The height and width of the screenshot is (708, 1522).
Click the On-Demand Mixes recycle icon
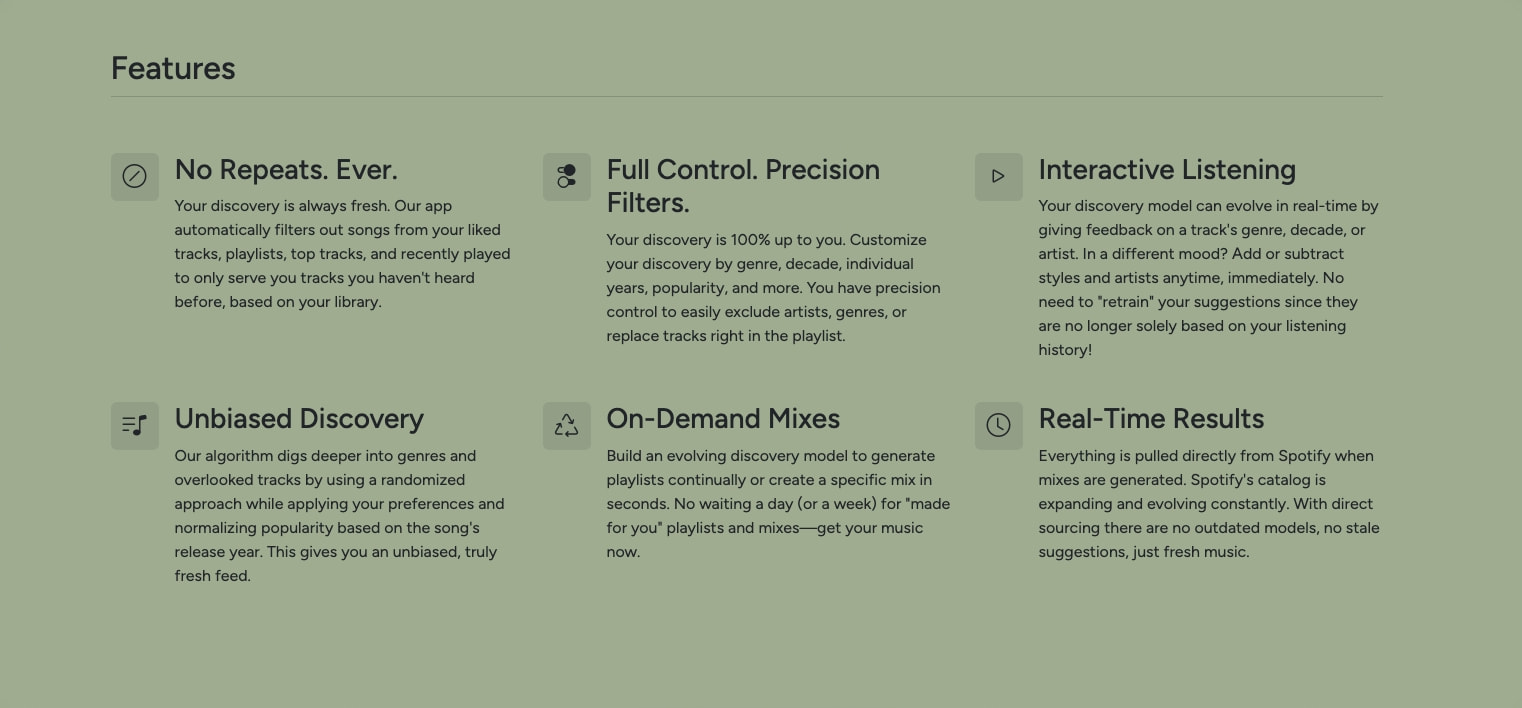tap(566, 426)
